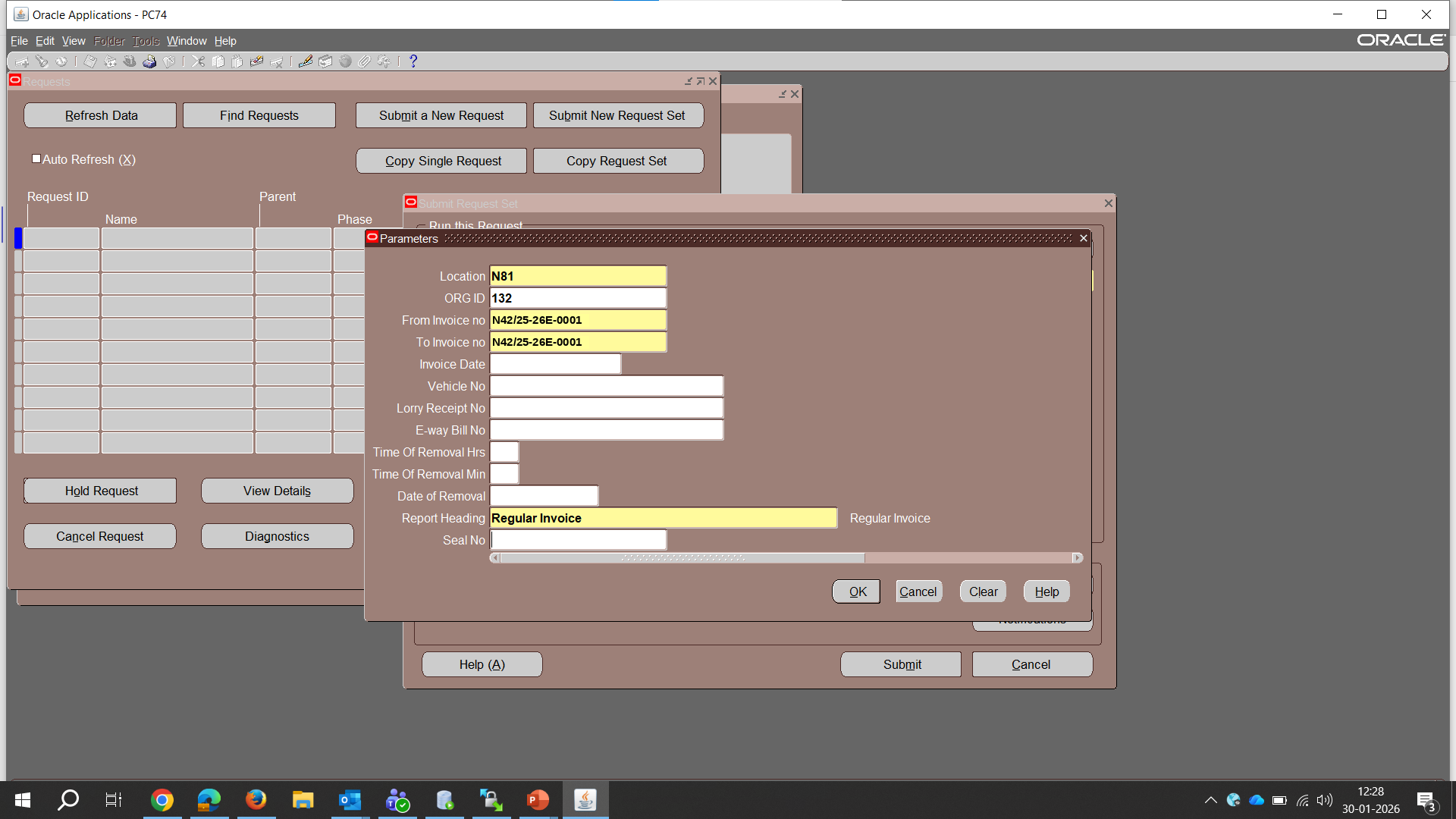The width and height of the screenshot is (1456, 819).
Task: Click the Save diskette toolbar icon
Action: [x=90, y=61]
